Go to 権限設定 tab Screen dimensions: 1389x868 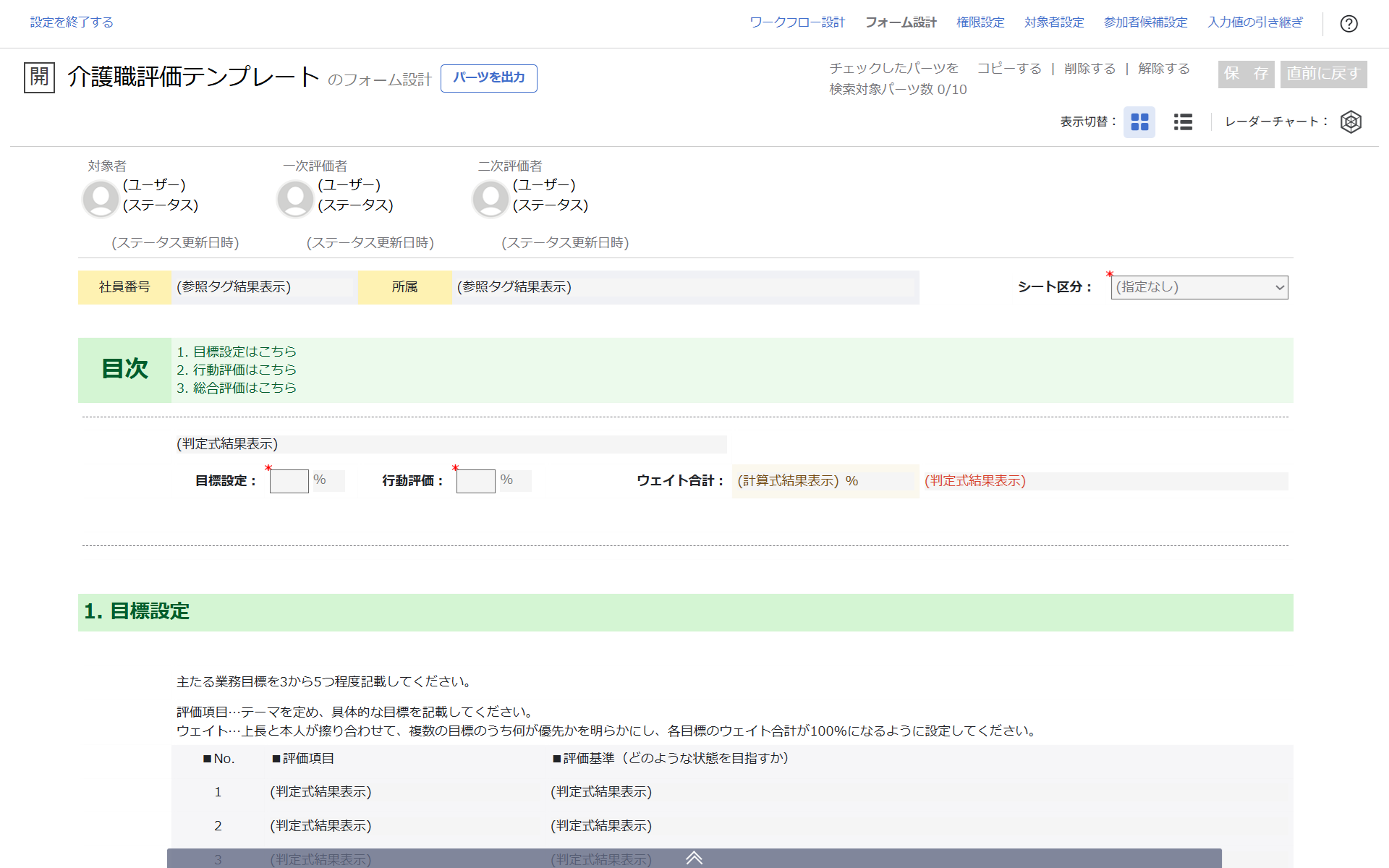pyautogui.click(x=980, y=22)
